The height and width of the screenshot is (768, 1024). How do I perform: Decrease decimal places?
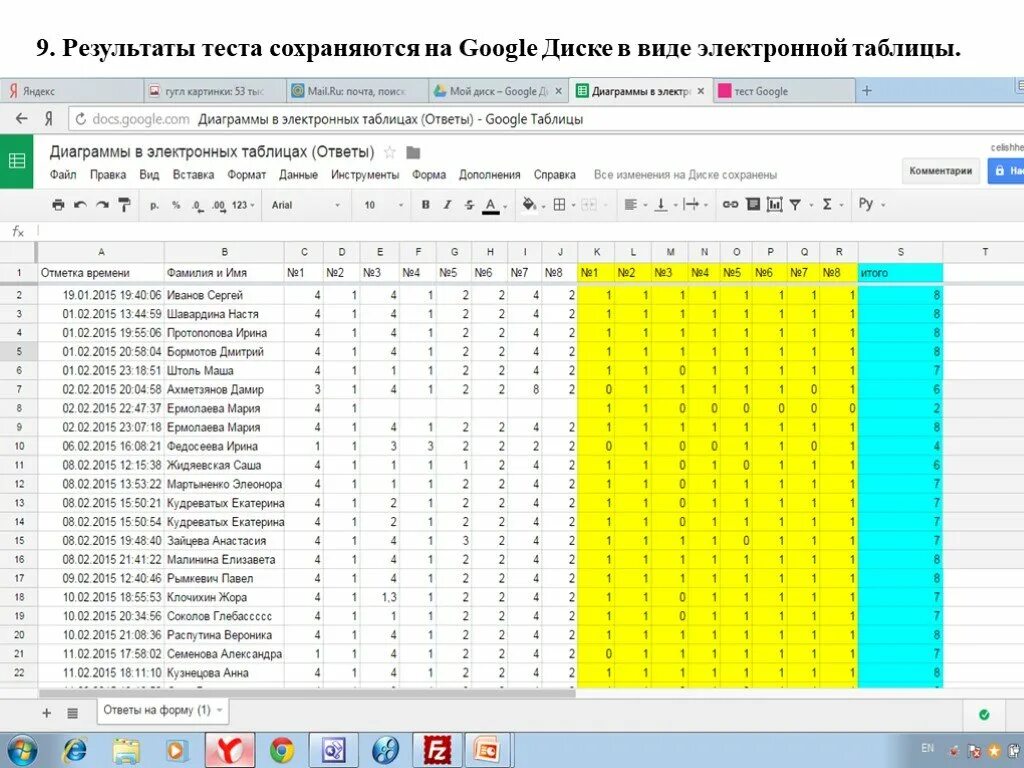tap(197, 205)
